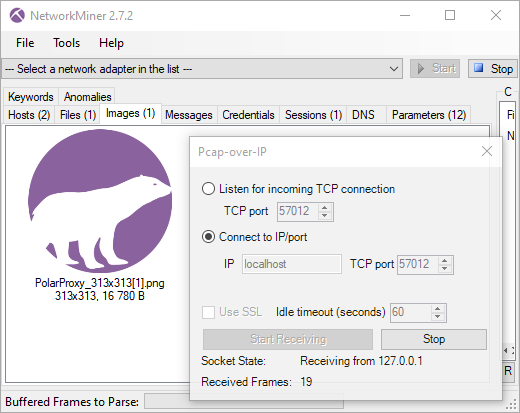This screenshot has height=413, width=520.
Task: Close the NetworkMiner window
Action: tap(496, 15)
